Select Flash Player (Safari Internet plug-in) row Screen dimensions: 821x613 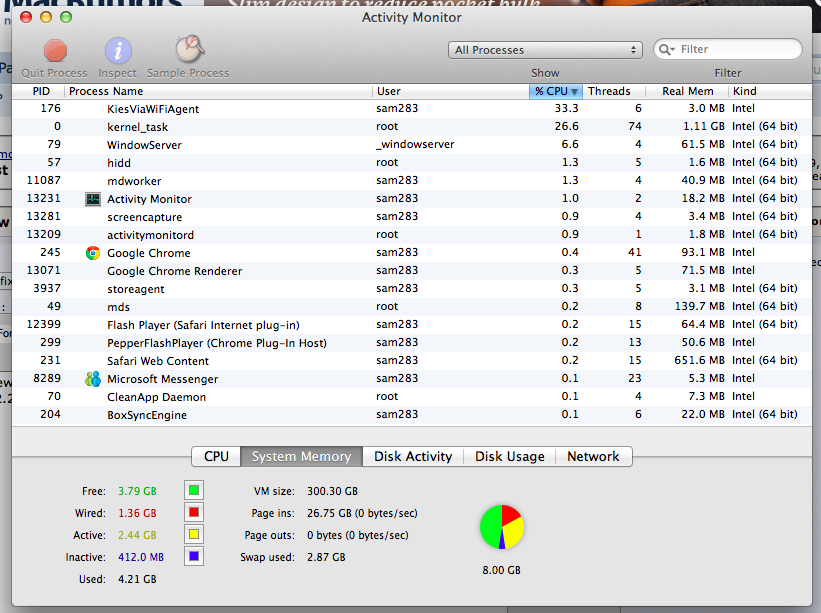pos(412,325)
